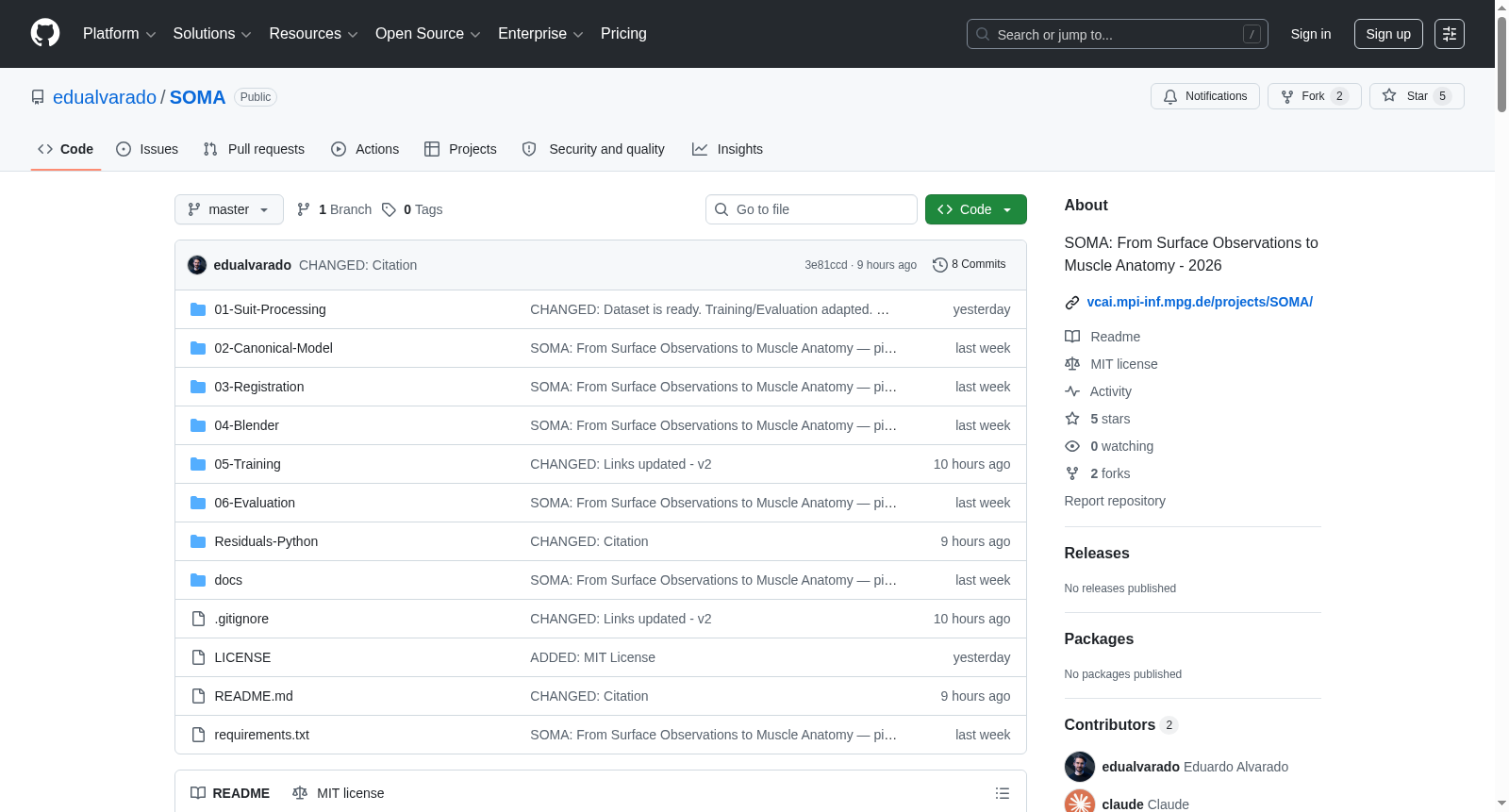This screenshot has width=1509, height=812.
Task: Select the MIT license tab
Action: tap(339, 793)
